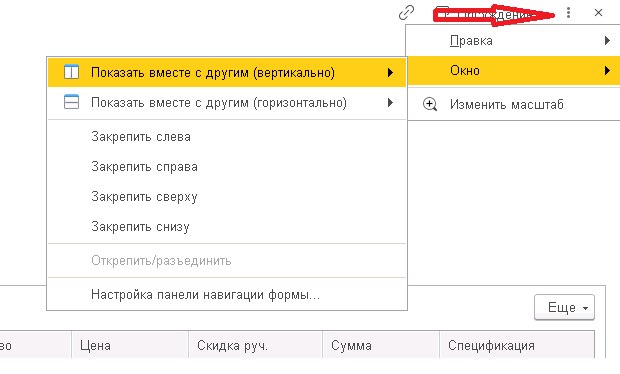Choose Закрепить слева

(x=227, y=137)
